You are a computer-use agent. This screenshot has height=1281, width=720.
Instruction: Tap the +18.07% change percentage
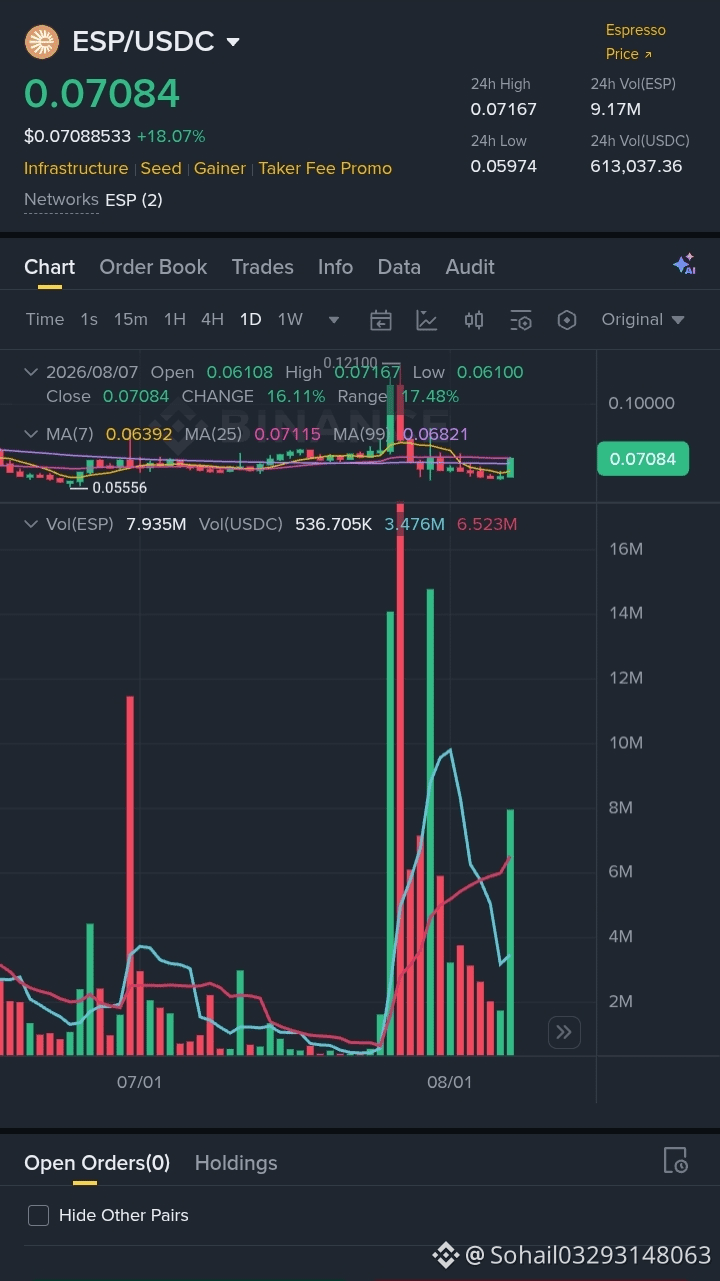171,136
